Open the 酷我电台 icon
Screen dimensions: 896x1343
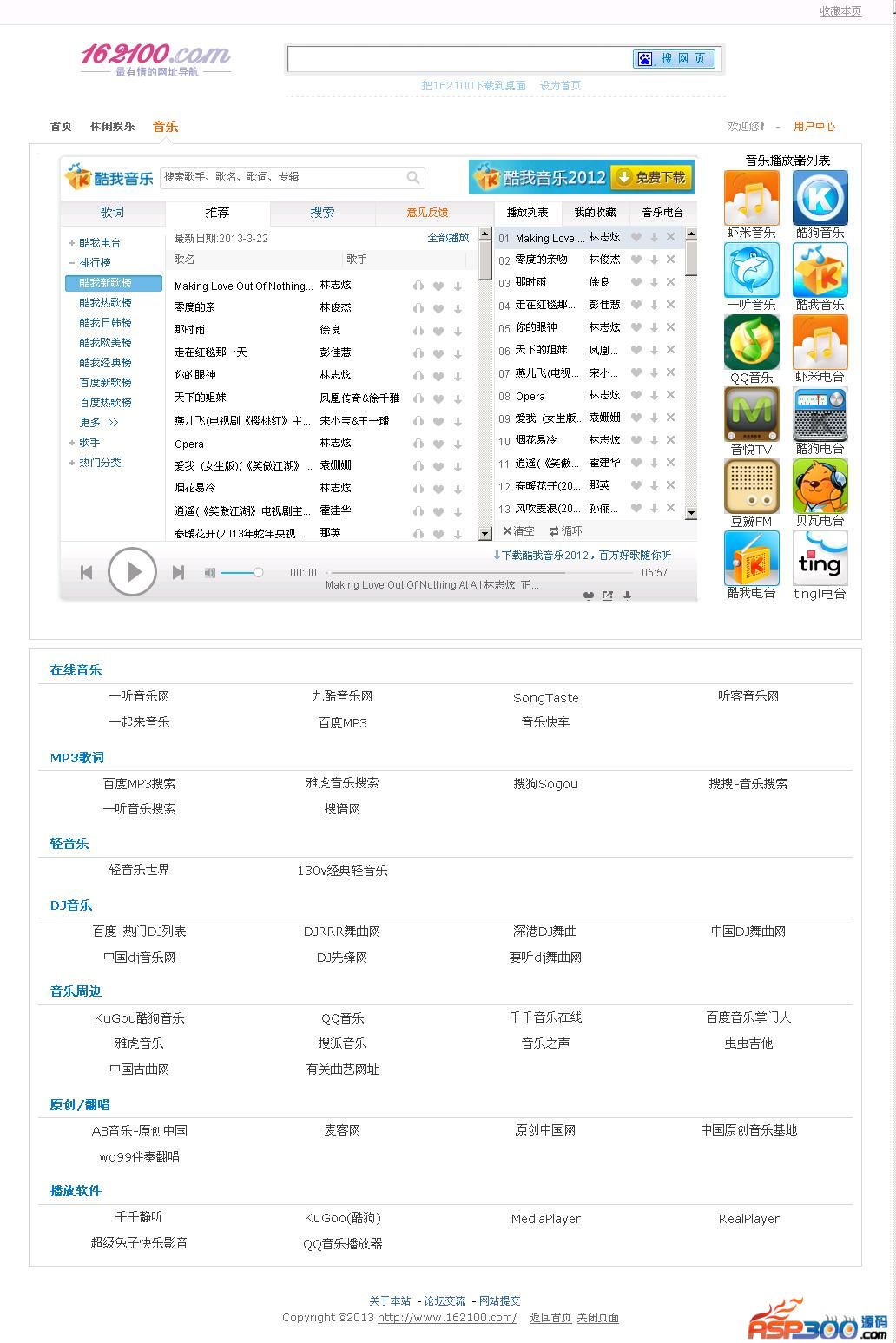[x=752, y=558]
